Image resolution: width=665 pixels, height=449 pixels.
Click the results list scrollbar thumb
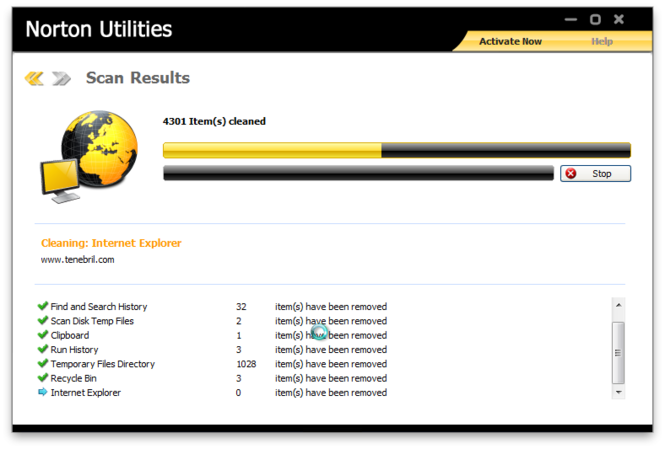click(x=618, y=352)
